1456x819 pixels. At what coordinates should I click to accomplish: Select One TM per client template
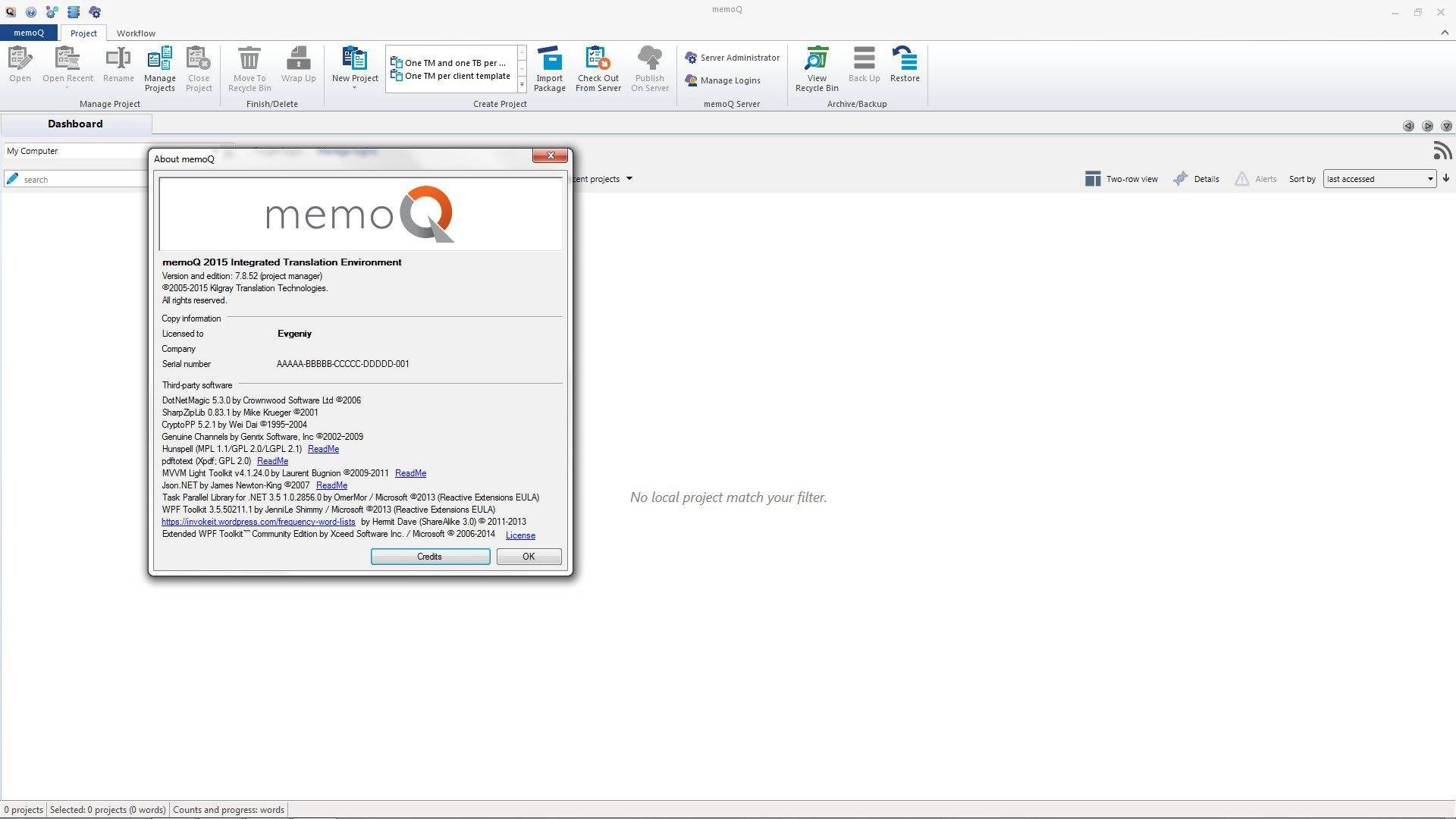[450, 76]
